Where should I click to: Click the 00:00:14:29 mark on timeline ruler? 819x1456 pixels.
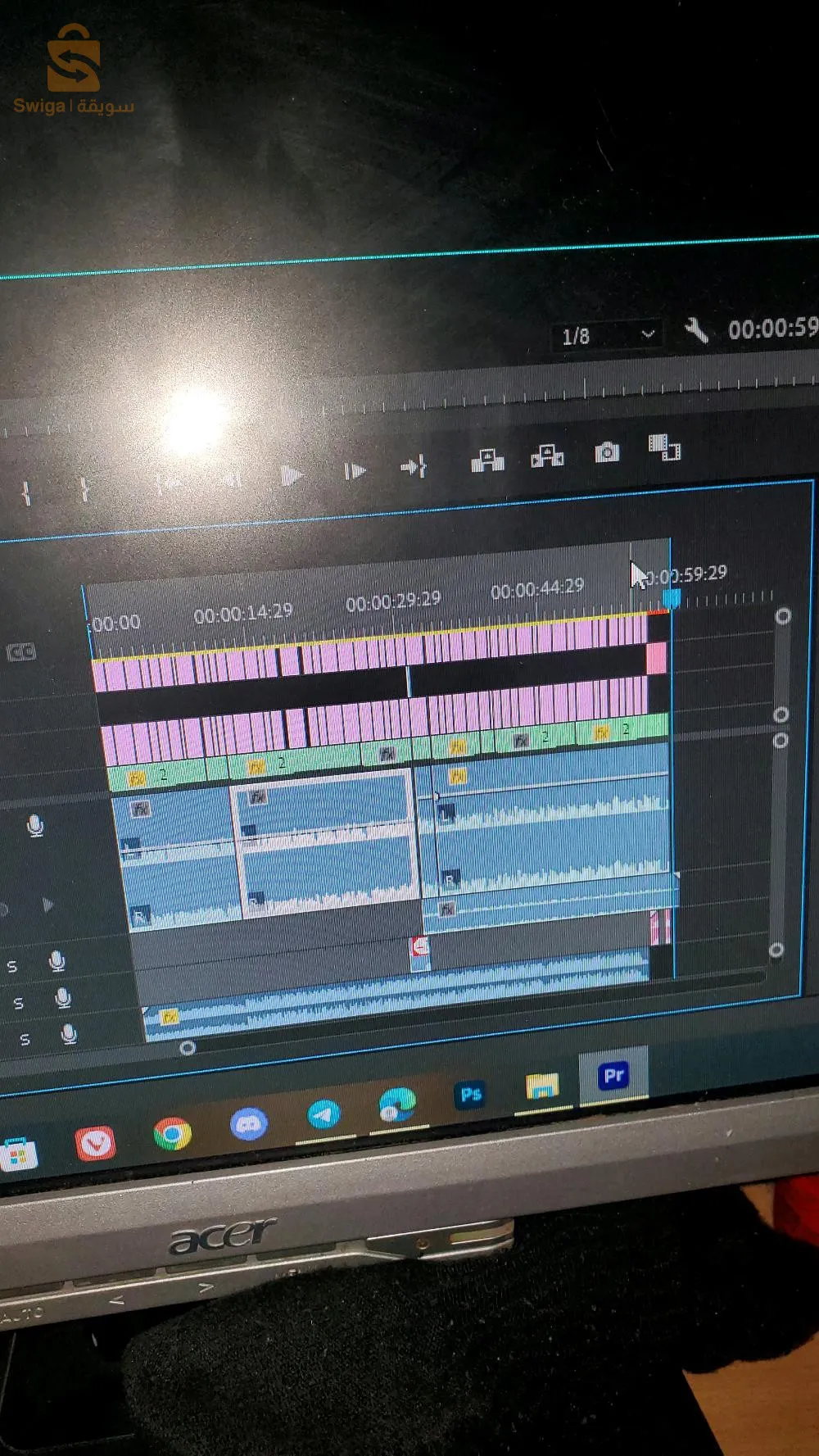coord(242,612)
